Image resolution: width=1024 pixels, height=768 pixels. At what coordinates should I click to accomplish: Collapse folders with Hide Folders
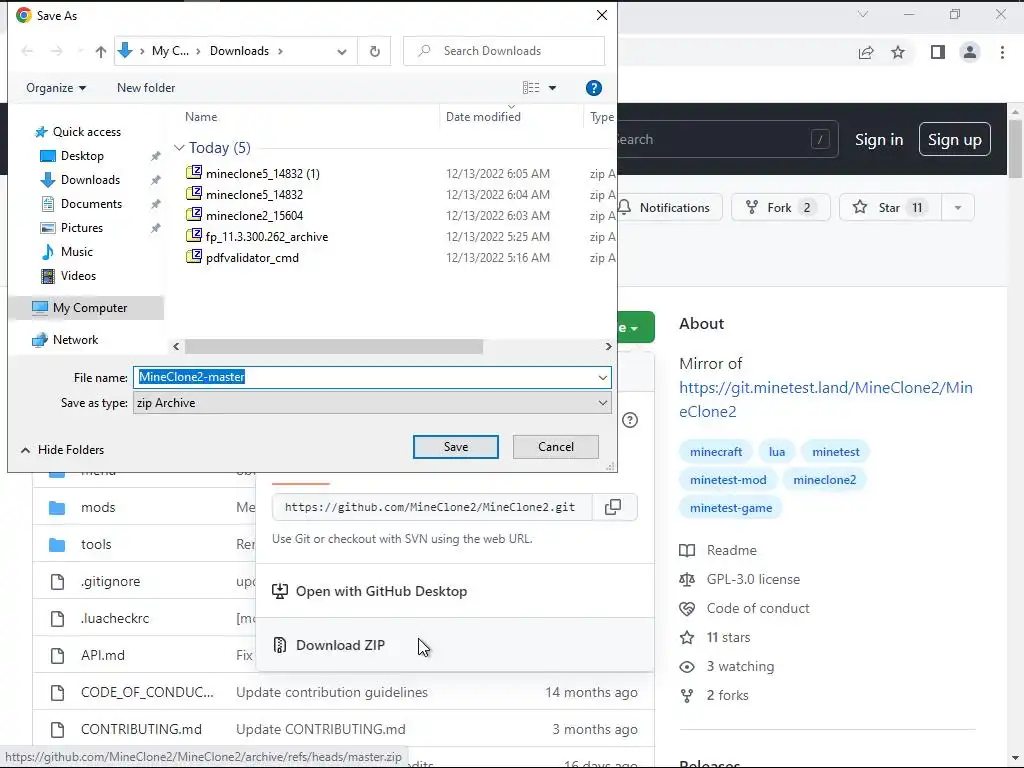(62, 450)
